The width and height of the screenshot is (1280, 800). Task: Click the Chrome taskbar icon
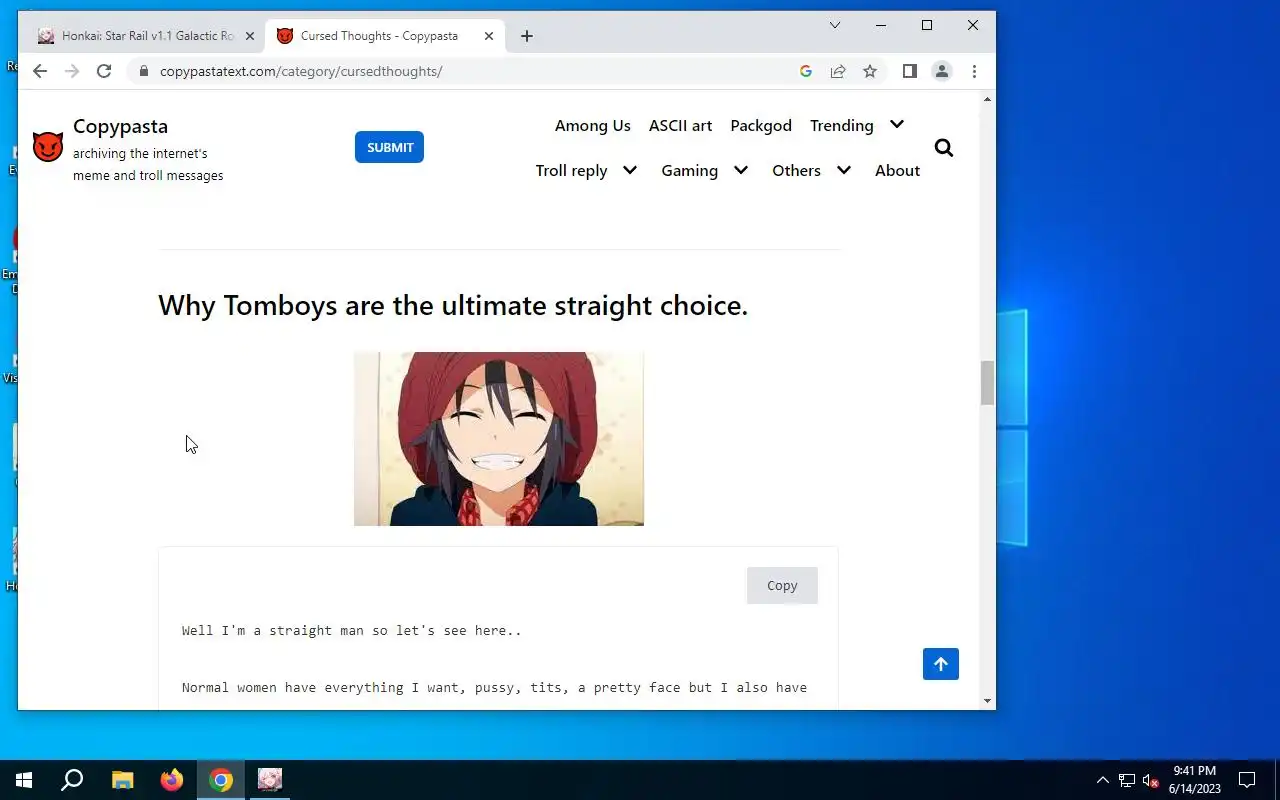click(221, 780)
